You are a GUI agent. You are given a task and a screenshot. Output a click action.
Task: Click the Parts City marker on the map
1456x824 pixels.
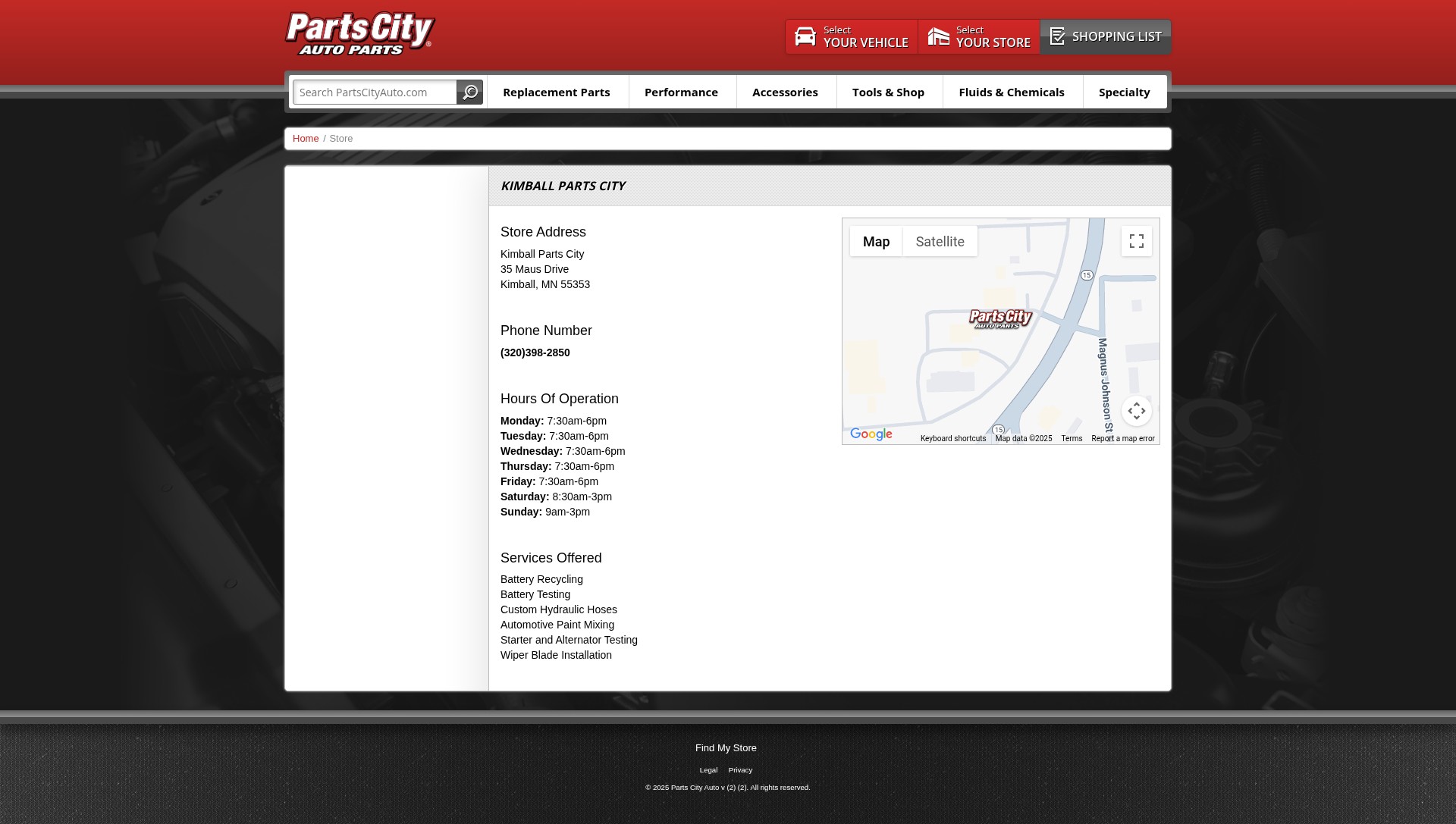(1001, 318)
